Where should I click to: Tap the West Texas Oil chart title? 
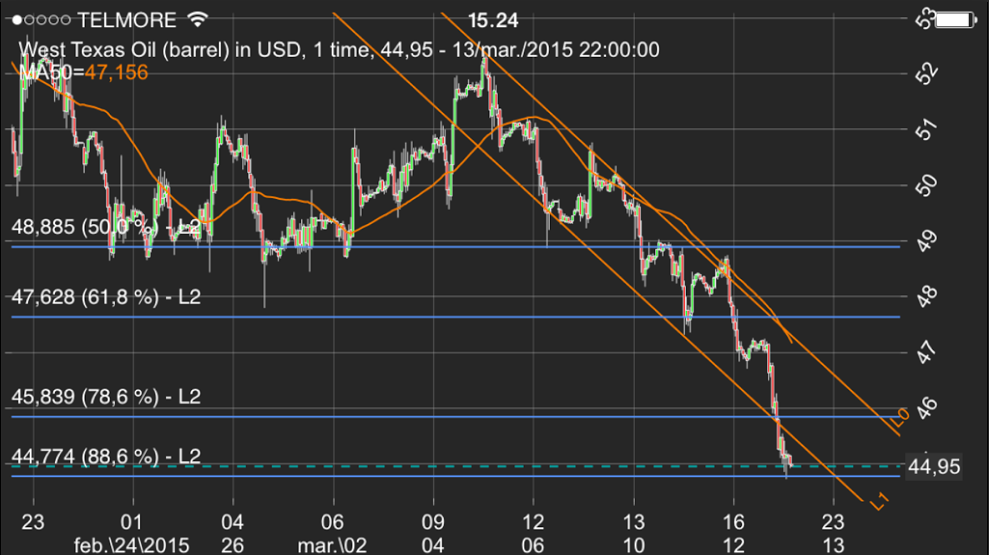coord(339,49)
